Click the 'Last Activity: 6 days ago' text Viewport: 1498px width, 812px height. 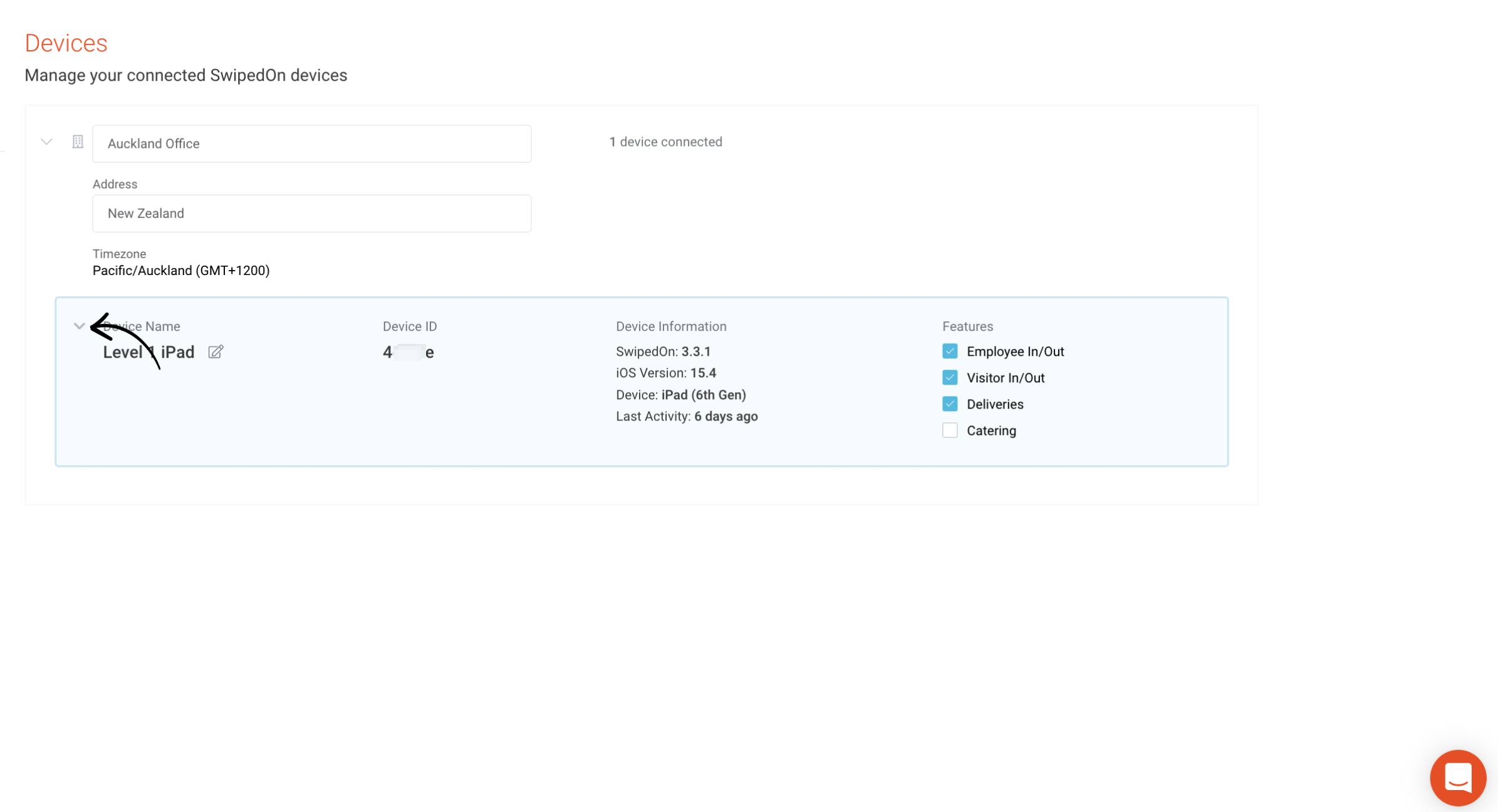pos(687,416)
